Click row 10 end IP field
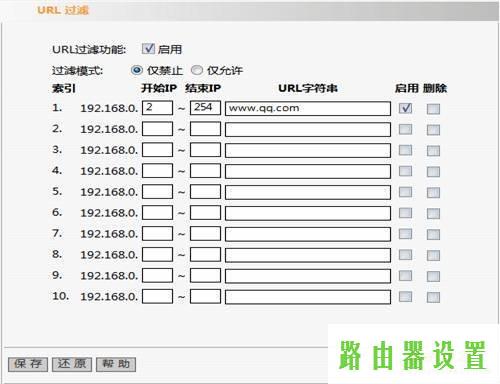 tap(205, 296)
